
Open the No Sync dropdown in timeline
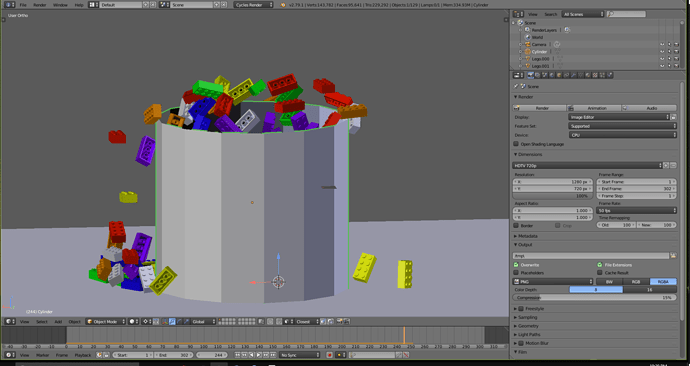299,355
